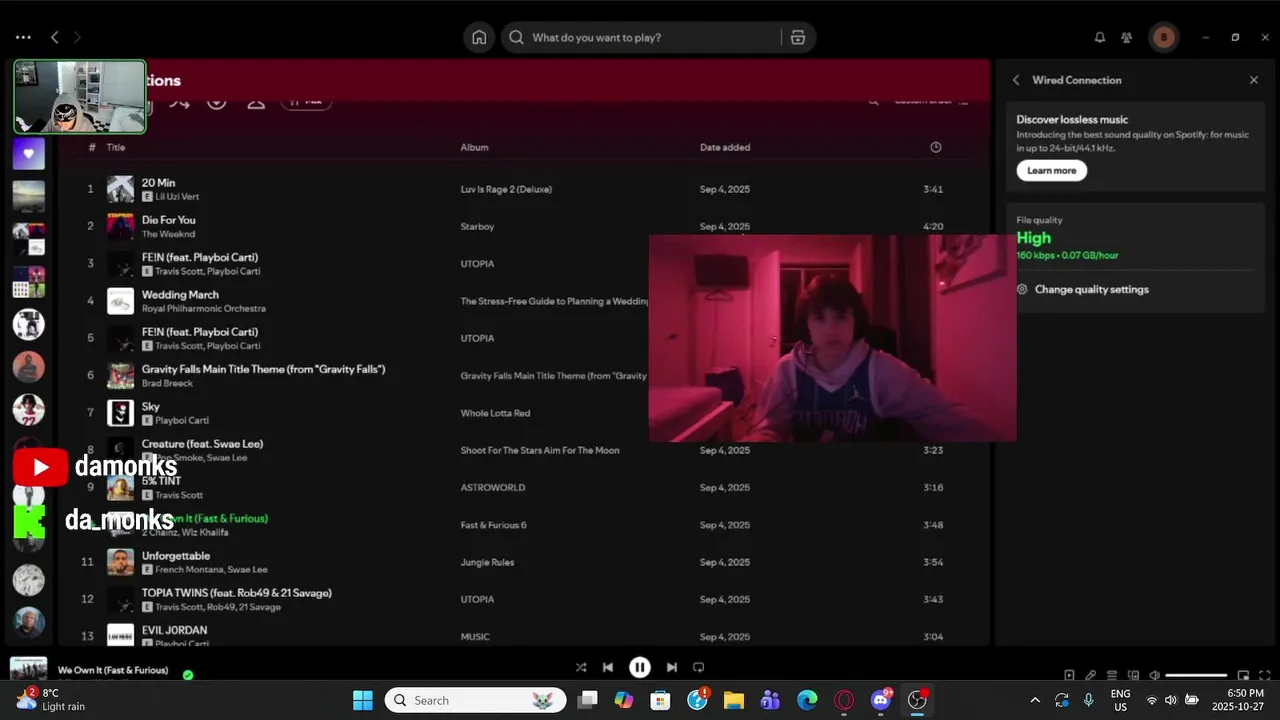Select the TOPIA TWINS track
Viewport: 1280px width, 720px height.
pos(237,593)
